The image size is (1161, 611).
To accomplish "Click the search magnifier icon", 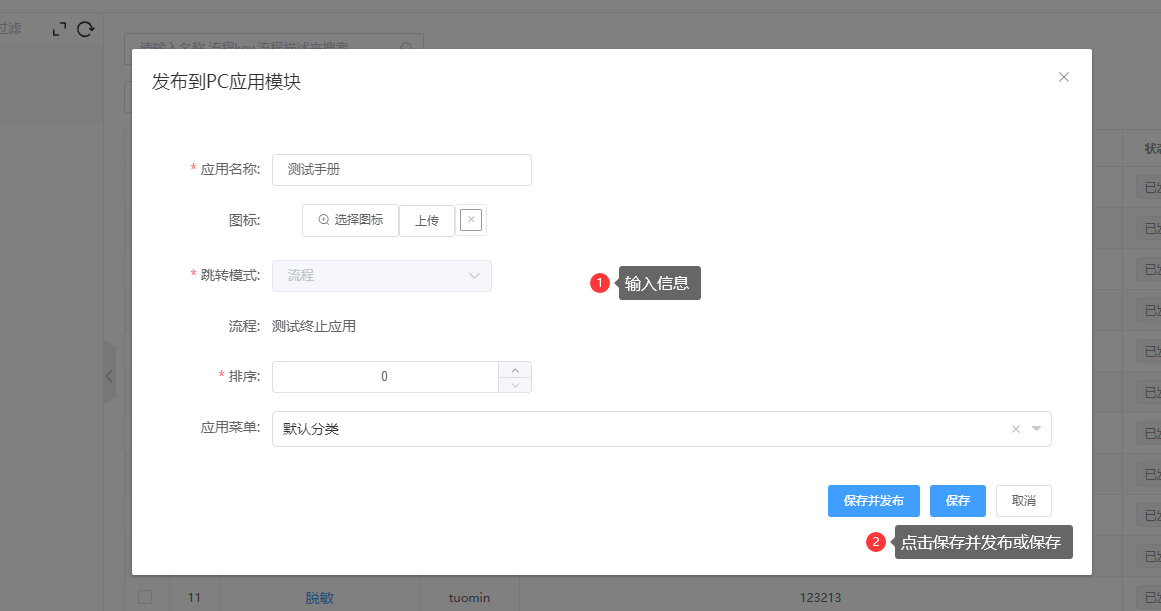I will click(407, 47).
